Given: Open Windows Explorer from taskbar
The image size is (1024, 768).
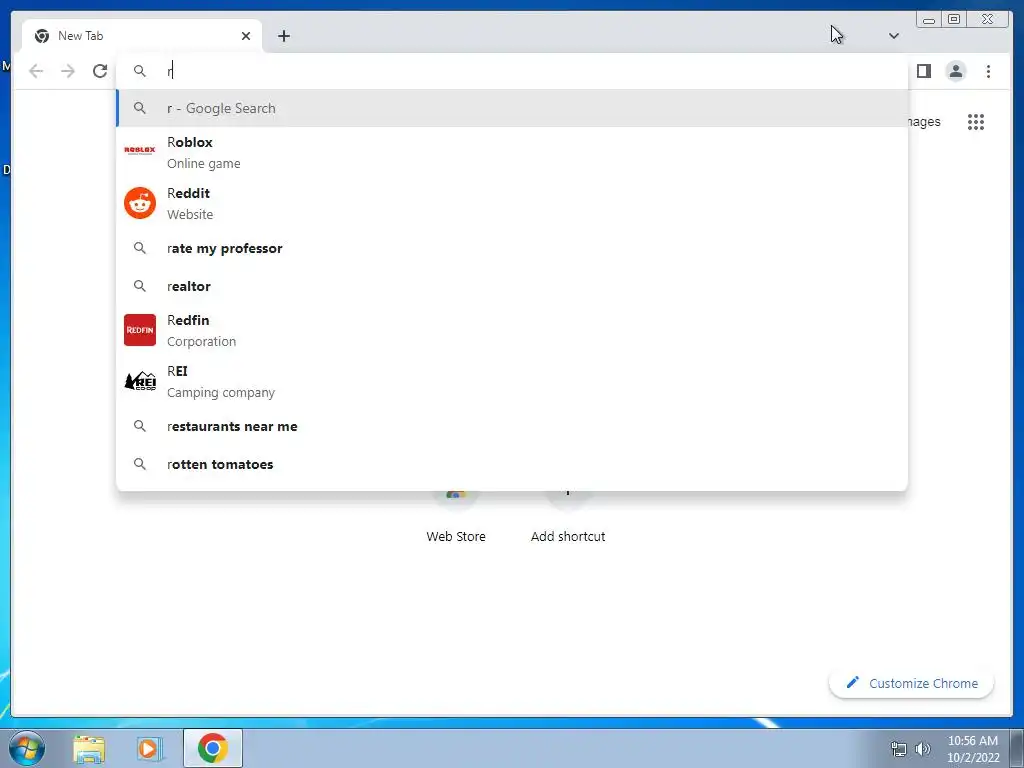Looking at the screenshot, I should [x=89, y=748].
